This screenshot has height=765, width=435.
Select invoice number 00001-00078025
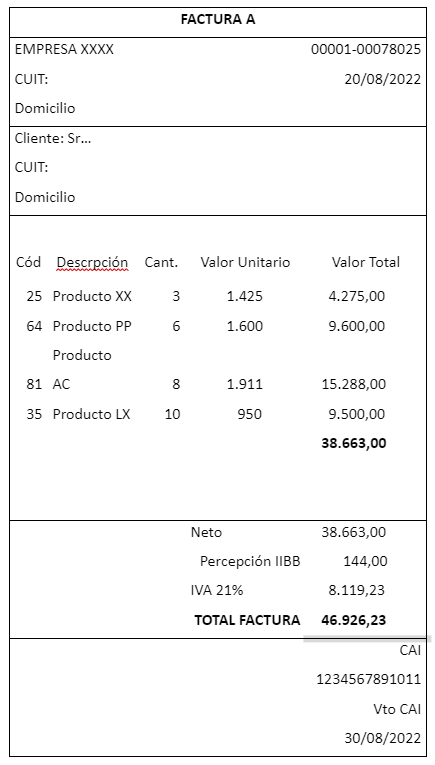366,49
